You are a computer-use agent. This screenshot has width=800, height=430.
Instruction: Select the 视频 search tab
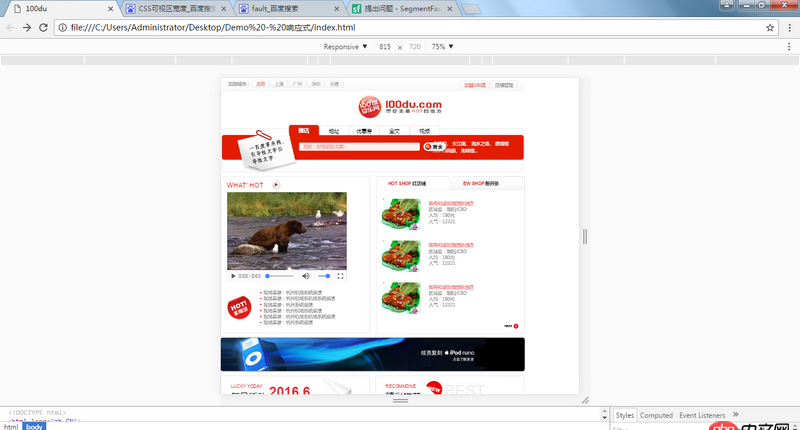[424, 131]
